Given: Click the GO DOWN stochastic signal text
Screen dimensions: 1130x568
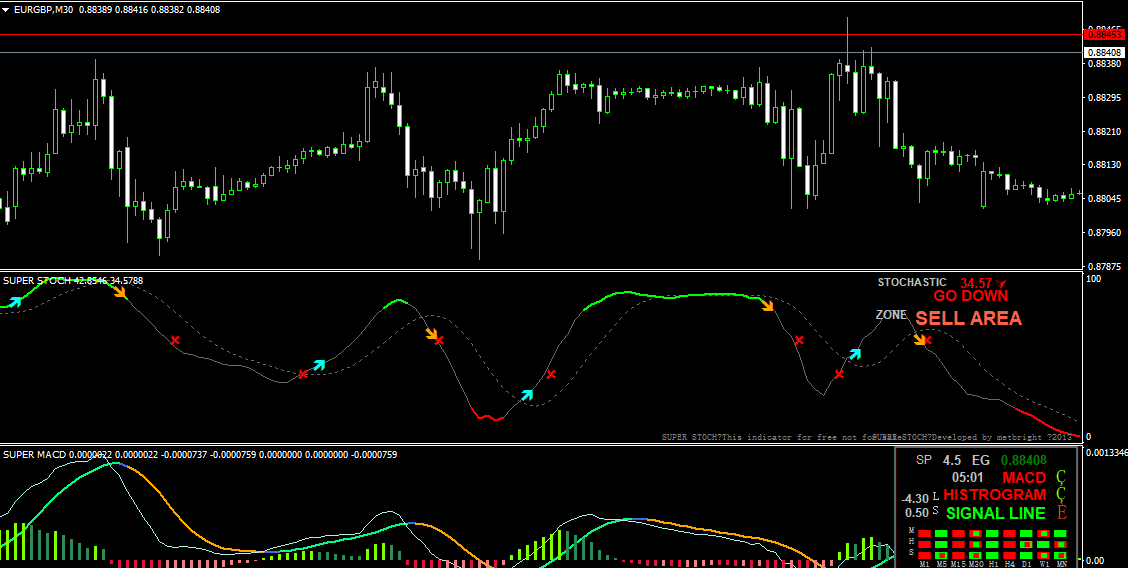Looking at the screenshot, I should click(x=970, y=296).
